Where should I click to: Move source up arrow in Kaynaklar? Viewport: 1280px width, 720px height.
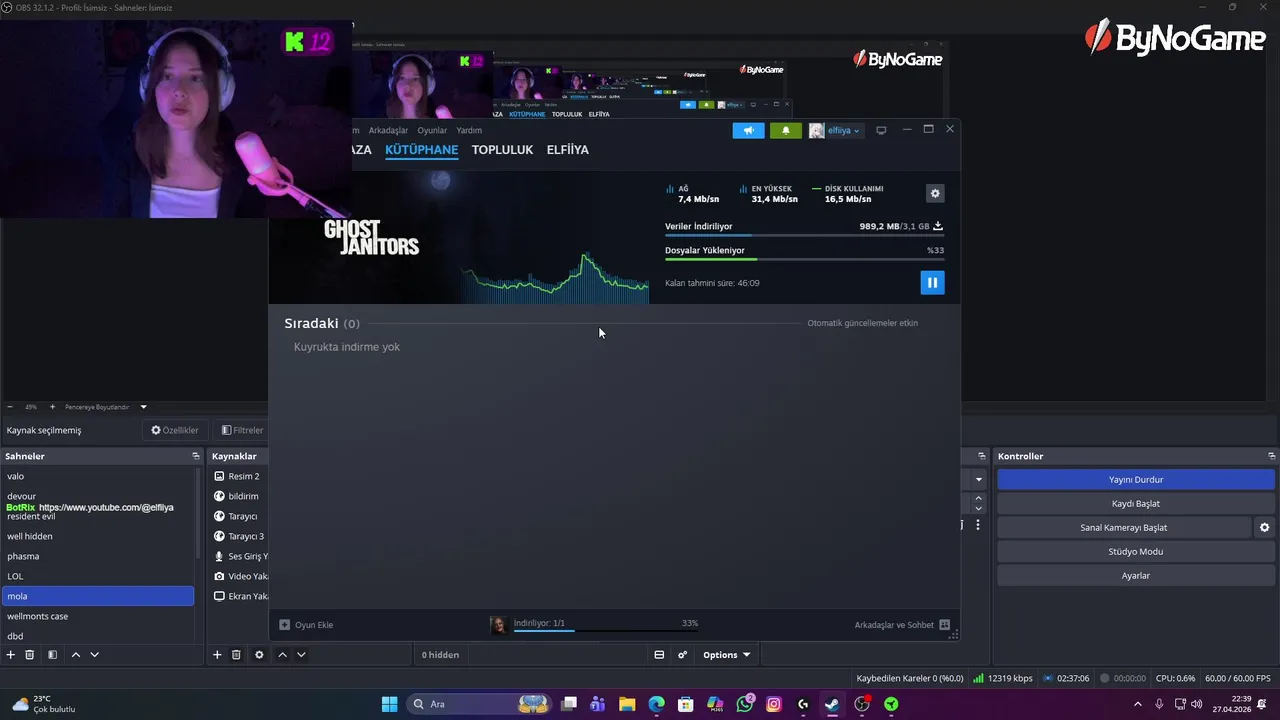click(x=282, y=655)
